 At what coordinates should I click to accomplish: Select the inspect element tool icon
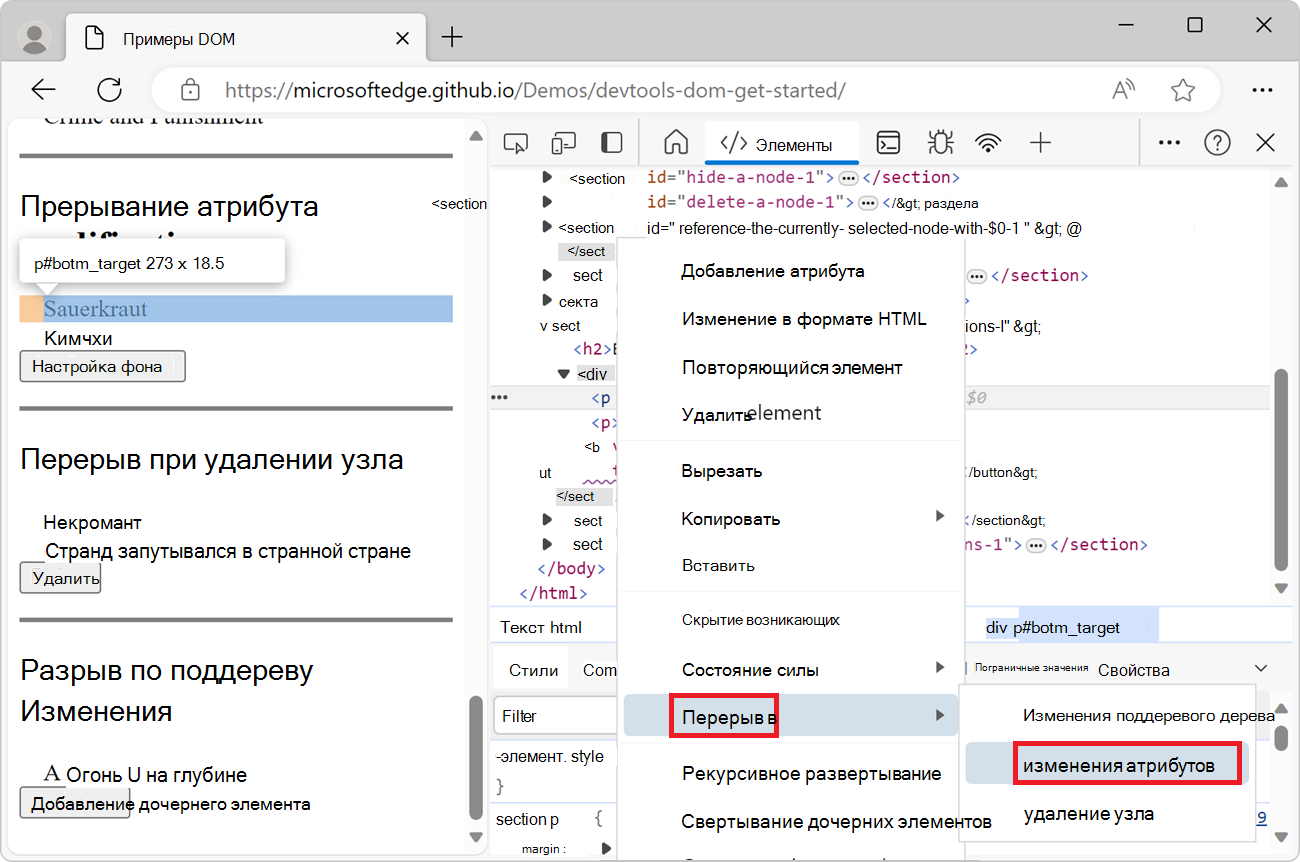pos(516,143)
